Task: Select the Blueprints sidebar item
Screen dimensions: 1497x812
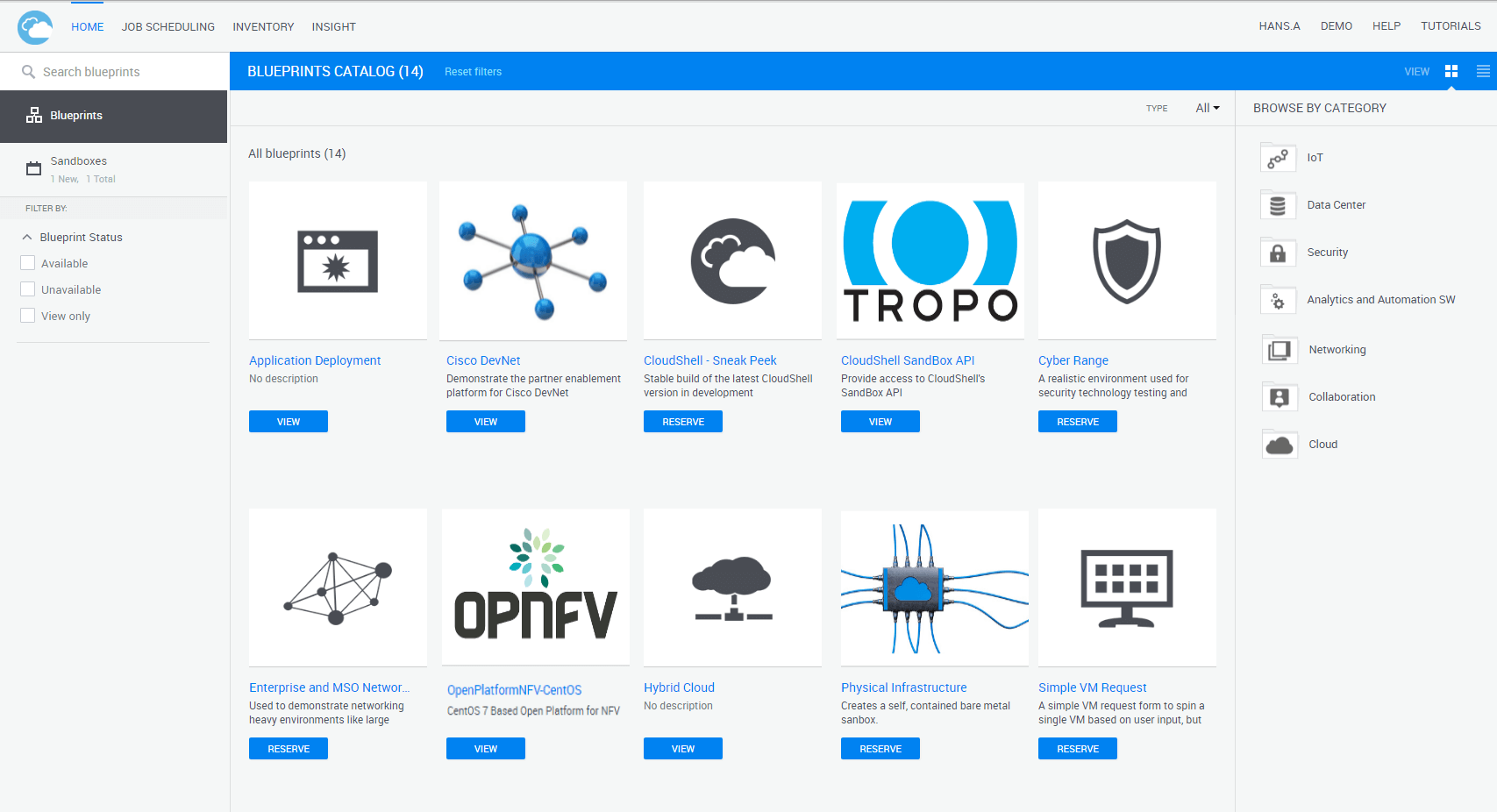Action: 114,117
